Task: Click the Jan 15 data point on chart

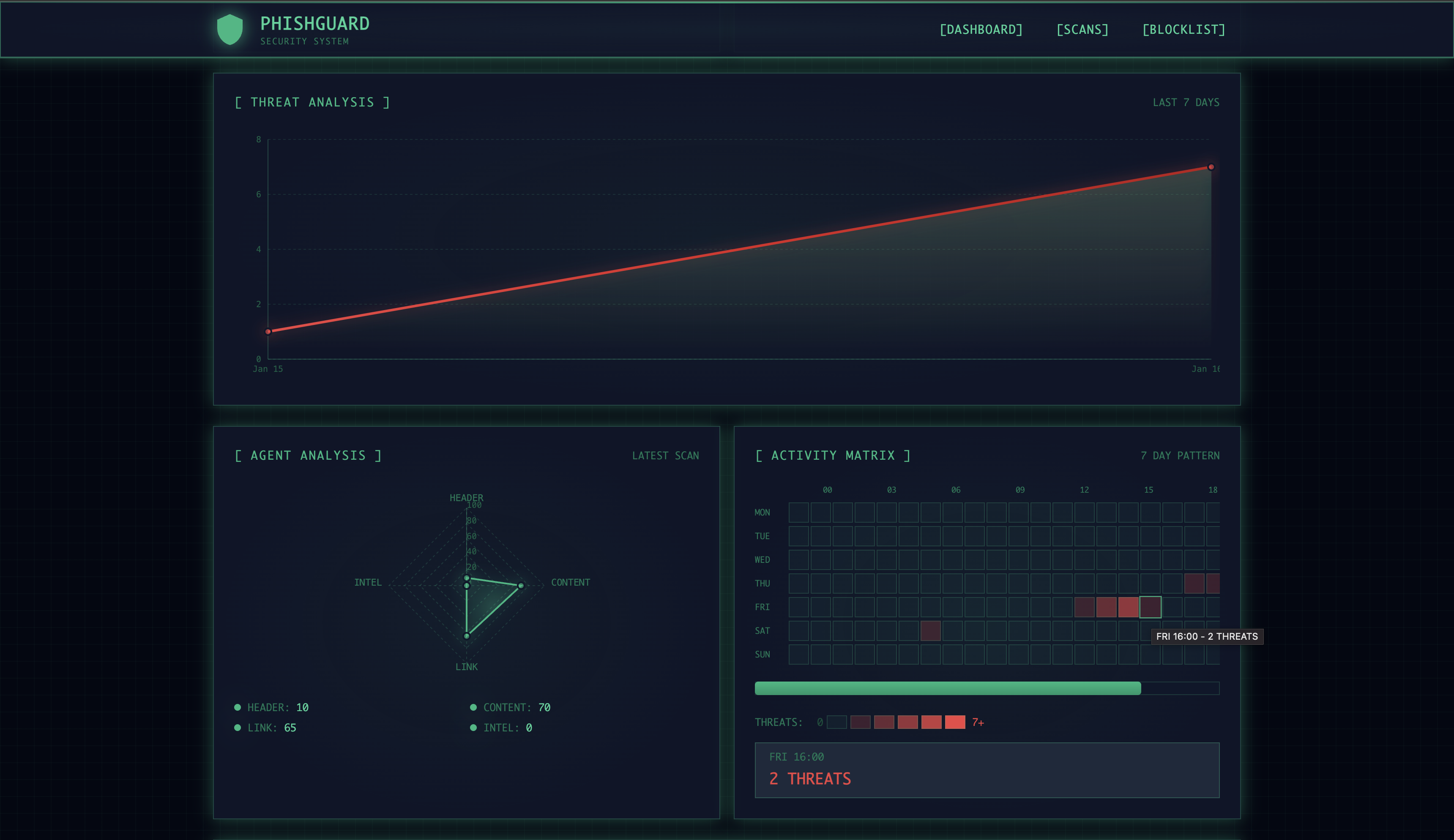Action: (x=268, y=332)
